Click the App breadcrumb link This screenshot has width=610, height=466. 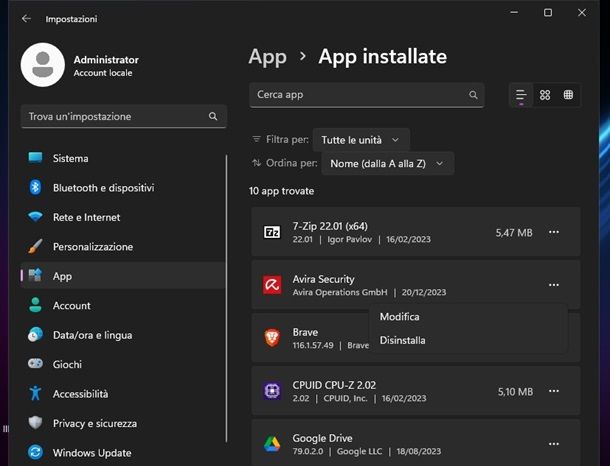pos(268,57)
